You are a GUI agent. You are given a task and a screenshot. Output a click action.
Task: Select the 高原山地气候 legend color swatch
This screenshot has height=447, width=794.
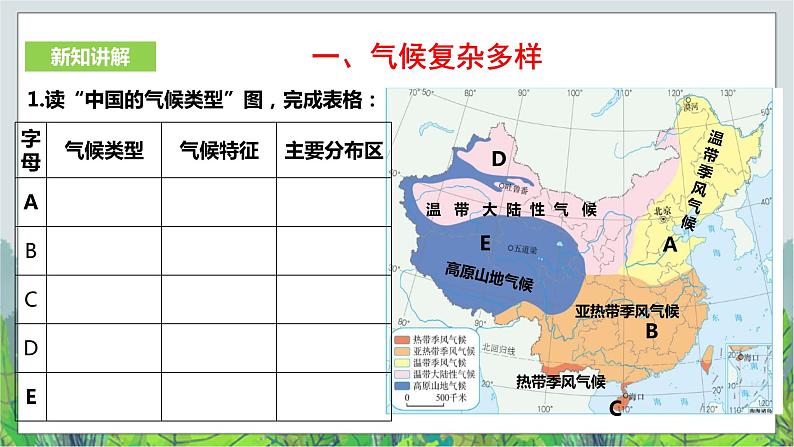(x=402, y=383)
